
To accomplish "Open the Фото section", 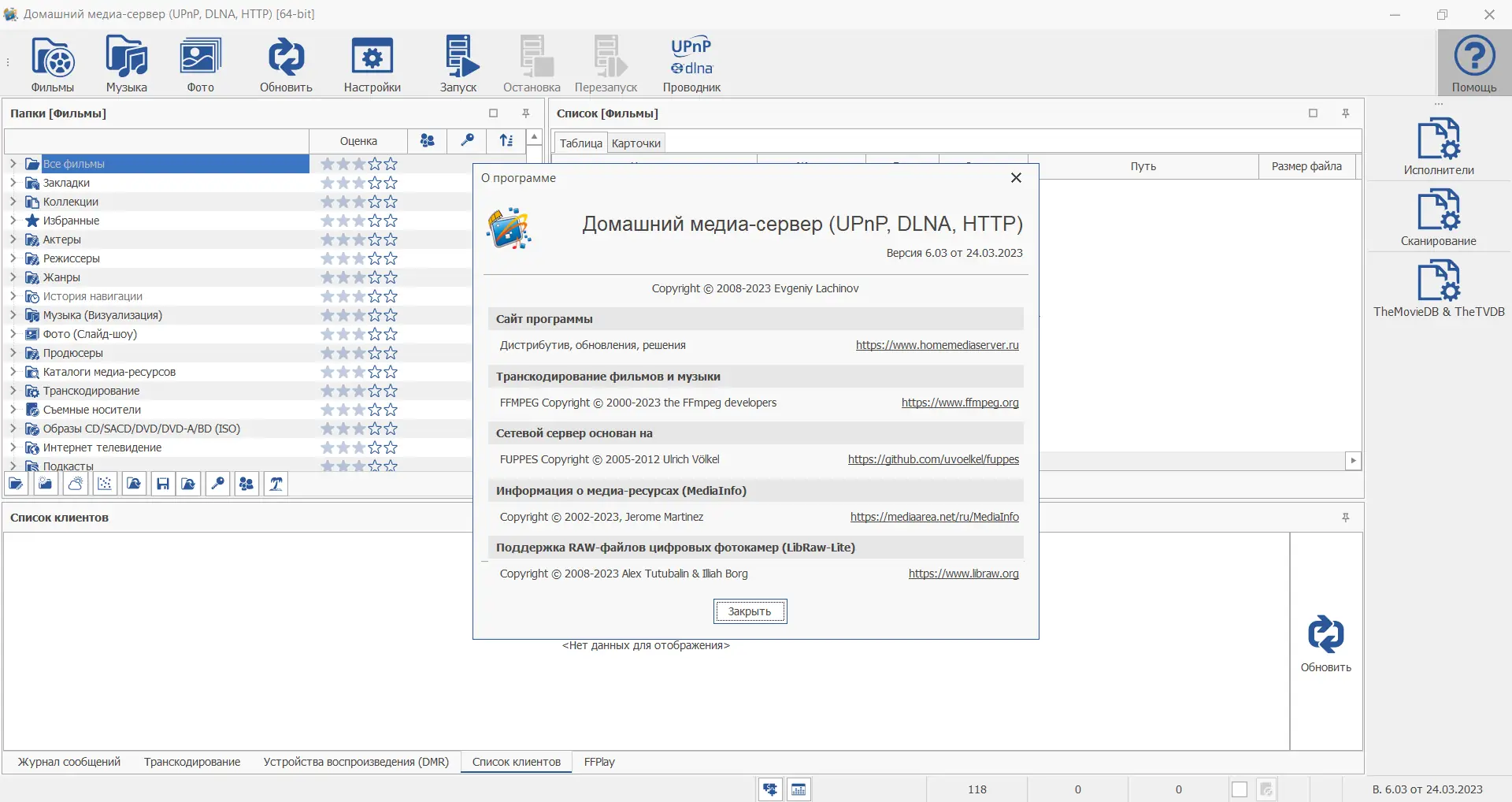I will (201, 65).
